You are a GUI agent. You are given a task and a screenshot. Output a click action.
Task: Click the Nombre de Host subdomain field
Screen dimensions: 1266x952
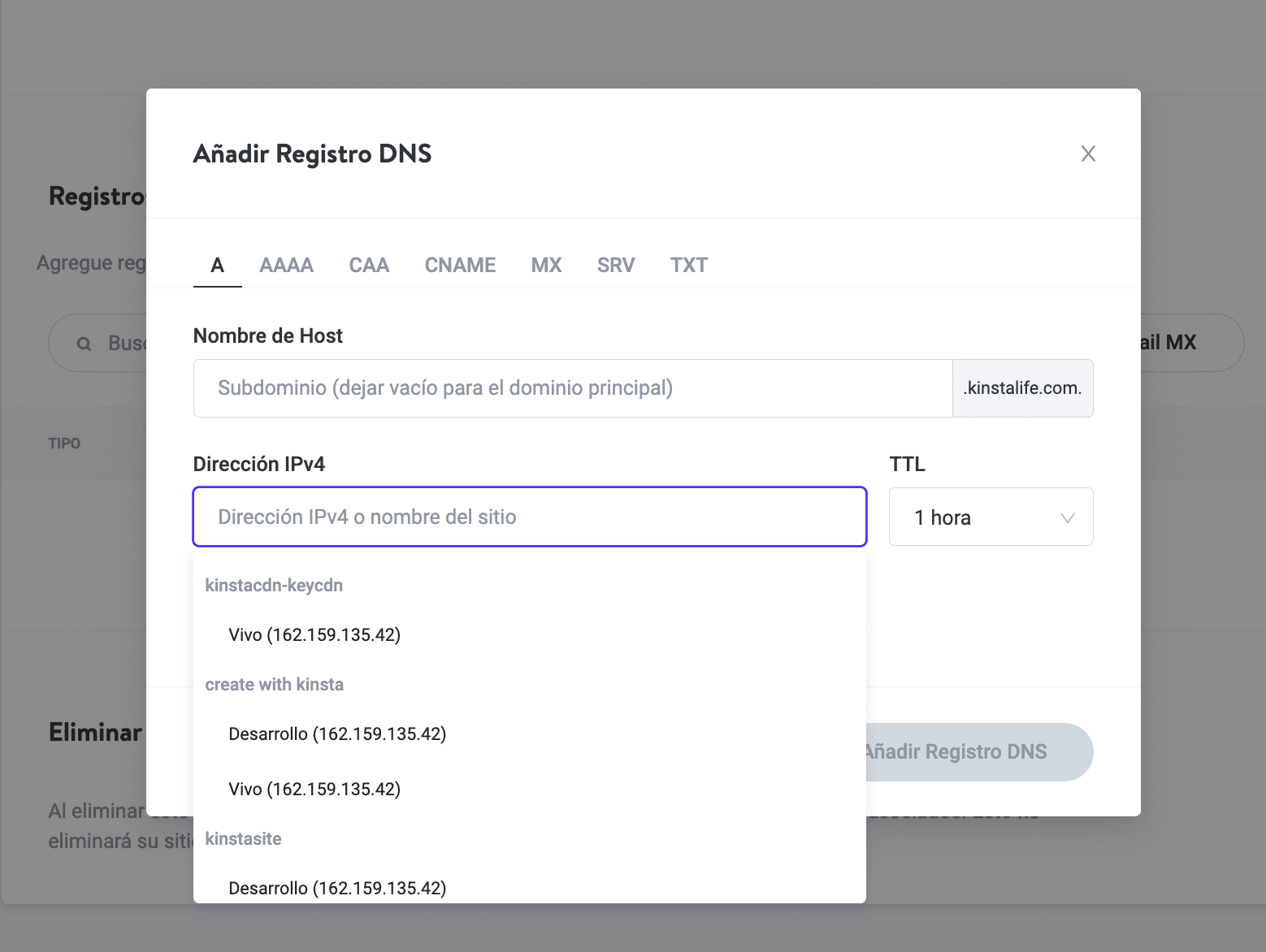pyautogui.click(x=572, y=388)
